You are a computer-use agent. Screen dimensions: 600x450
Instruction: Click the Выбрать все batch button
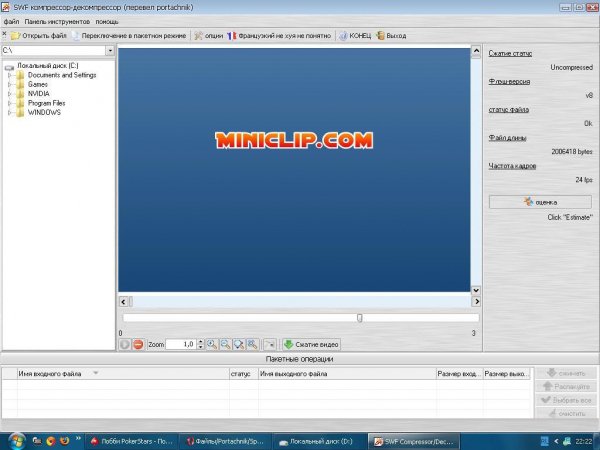(566, 400)
